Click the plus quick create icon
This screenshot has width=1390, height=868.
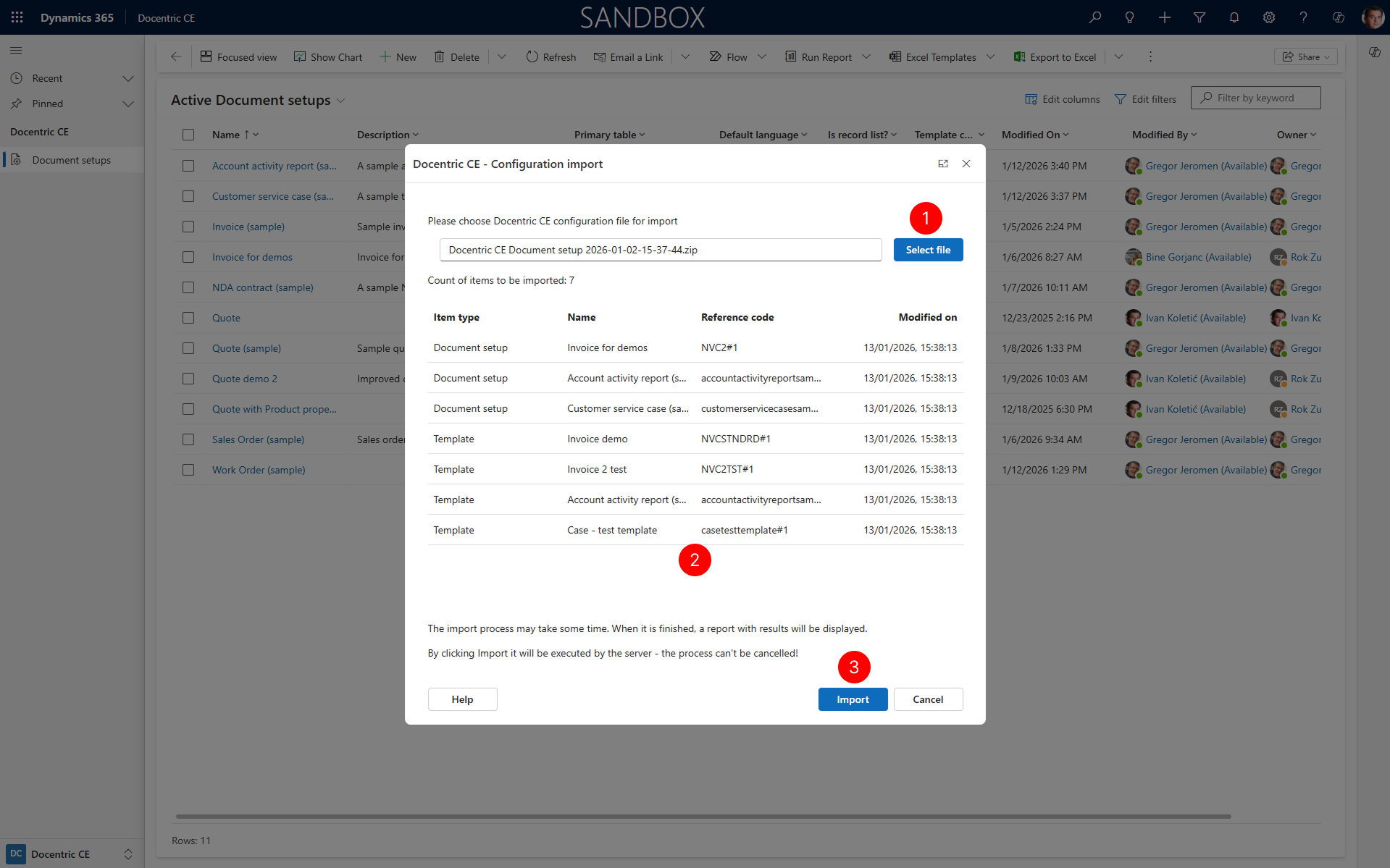click(x=1164, y=17)
